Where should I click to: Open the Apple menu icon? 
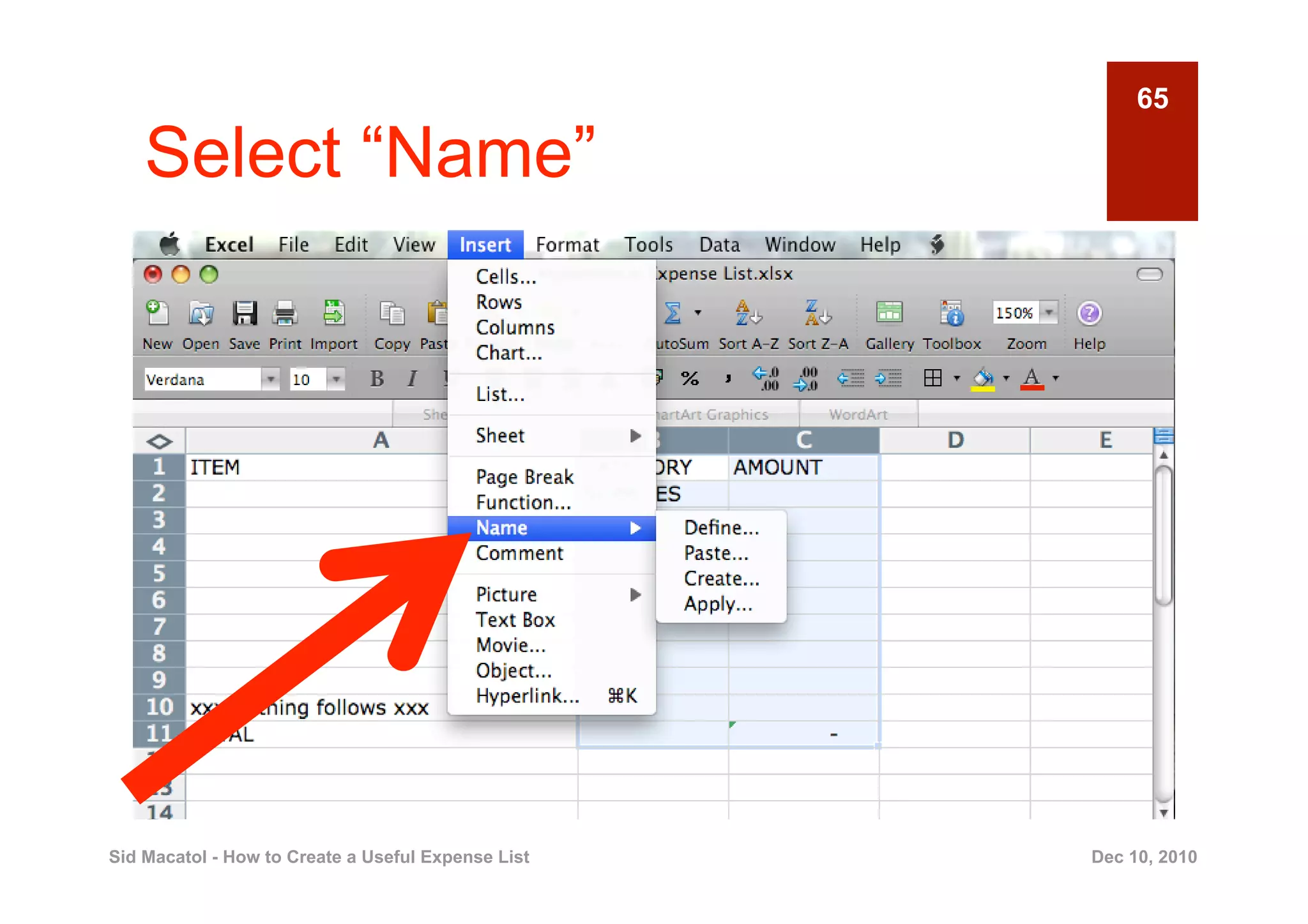tap(169, 245)
